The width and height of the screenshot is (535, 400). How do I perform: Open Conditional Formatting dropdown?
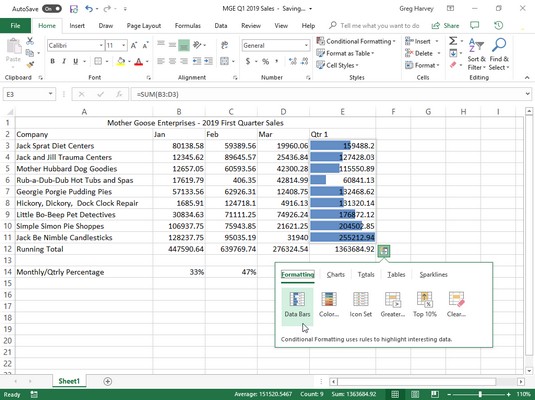[356, 41]
